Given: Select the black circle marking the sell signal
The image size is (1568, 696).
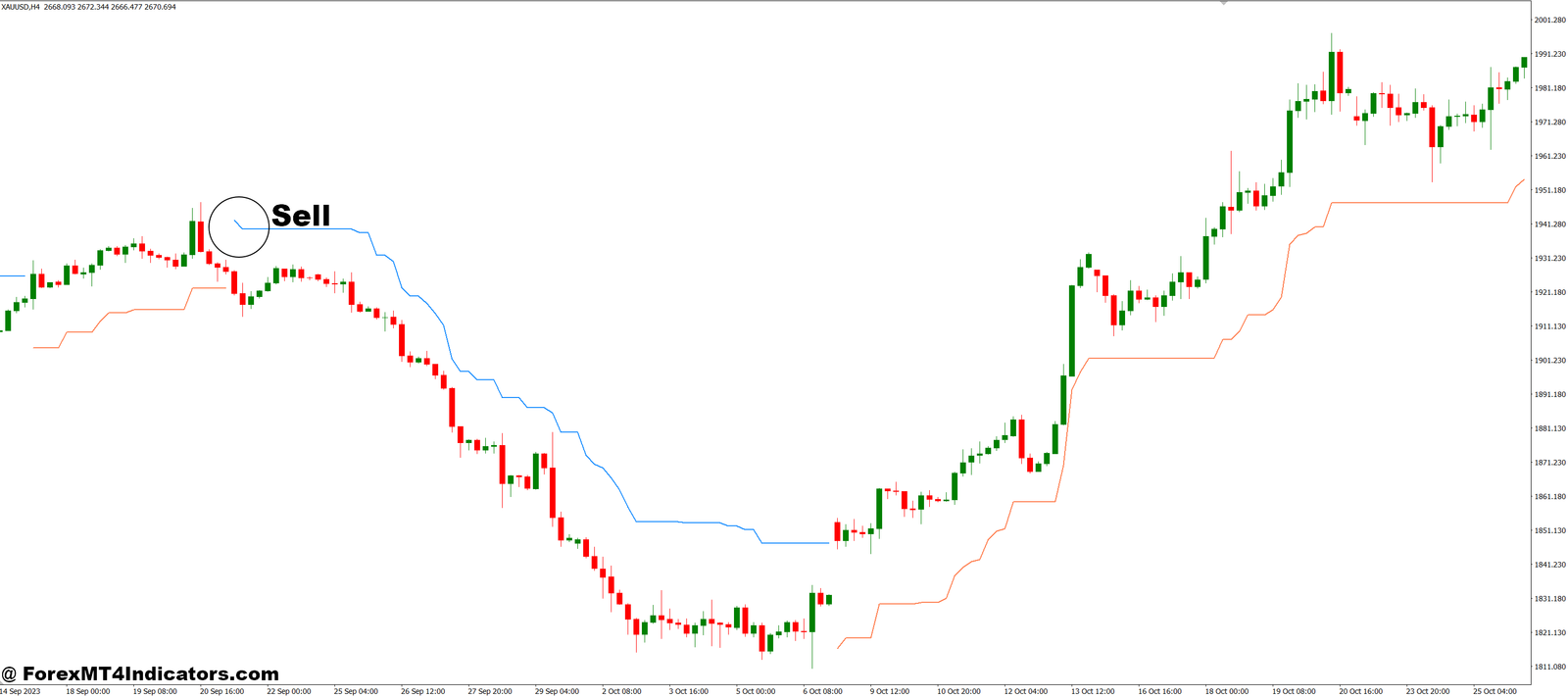Looking at the screenshot, I should (239, 227).
